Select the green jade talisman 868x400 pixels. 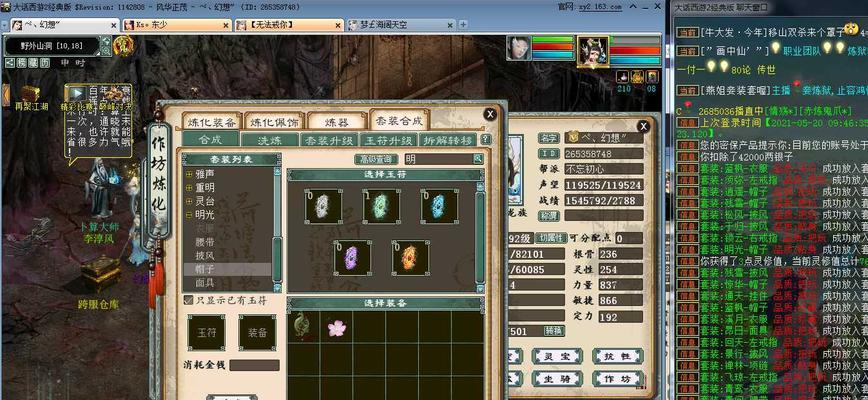[x=381, y=206]
